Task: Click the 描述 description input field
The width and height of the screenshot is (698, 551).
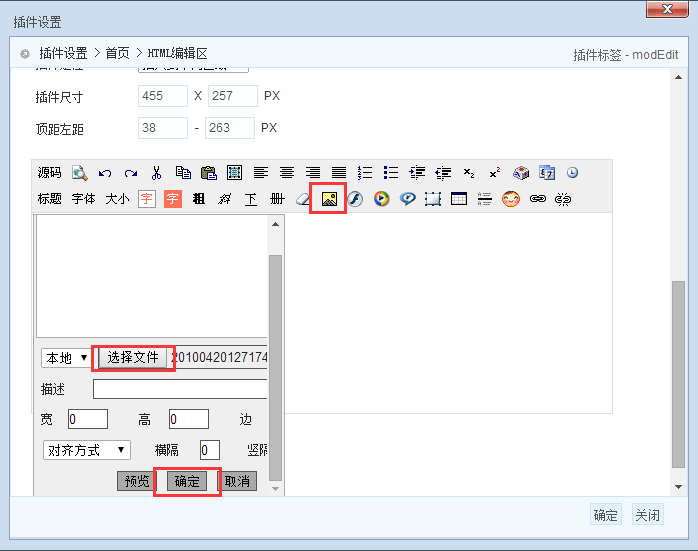Action: pyautogui.click(x=180, y=389)
